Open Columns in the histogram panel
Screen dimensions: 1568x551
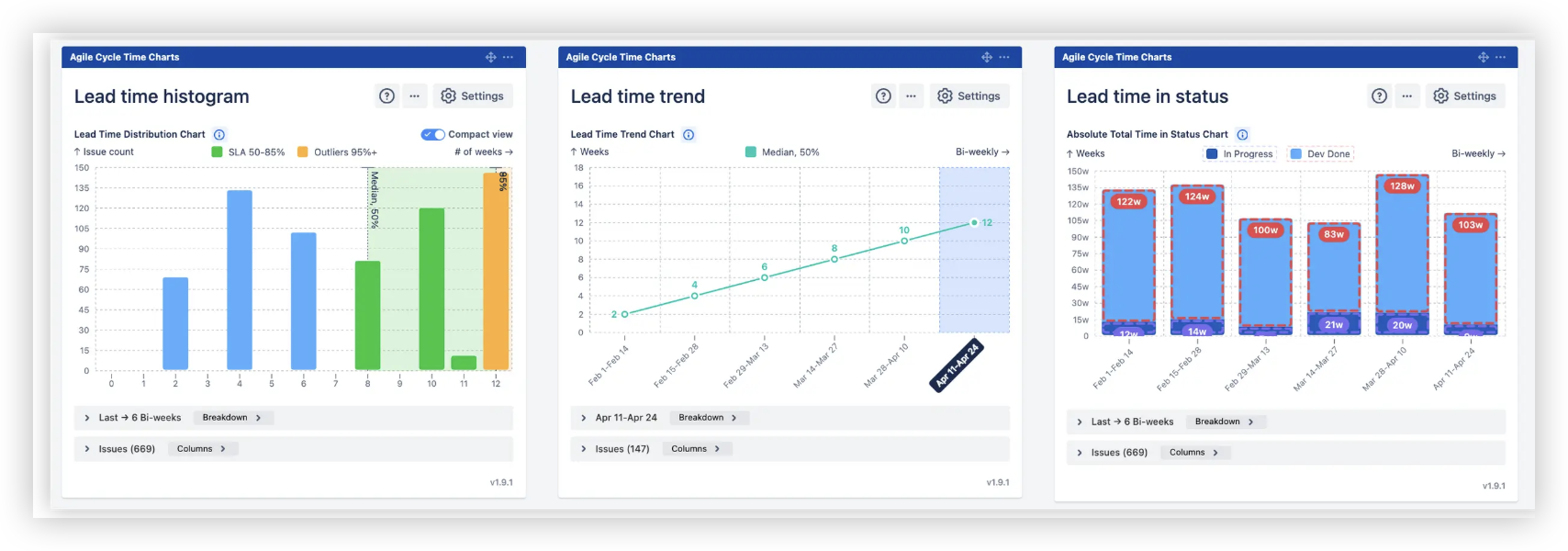point(202,449)
